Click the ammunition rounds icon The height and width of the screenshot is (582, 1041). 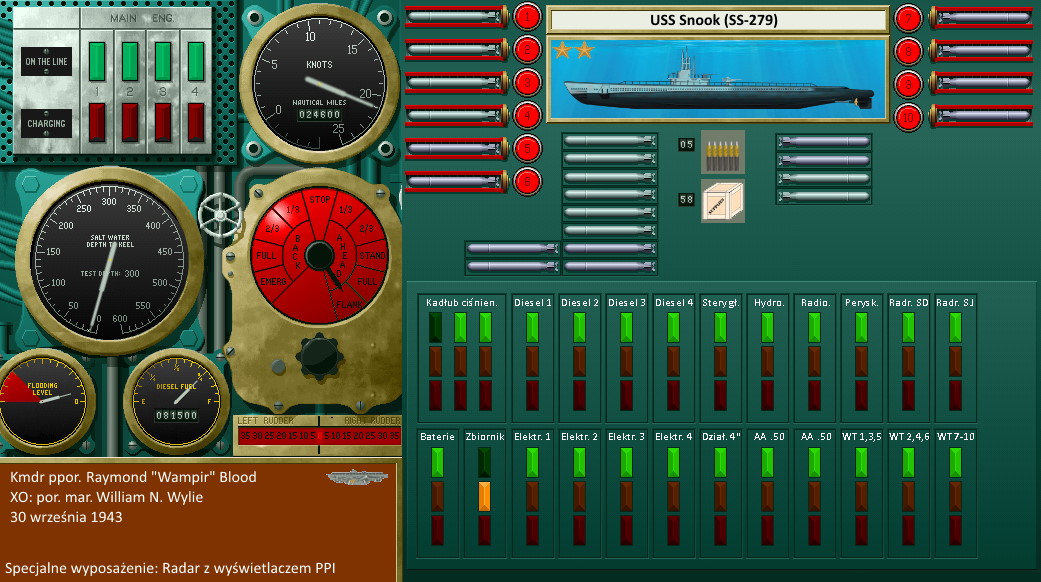(x=722, y=149)
